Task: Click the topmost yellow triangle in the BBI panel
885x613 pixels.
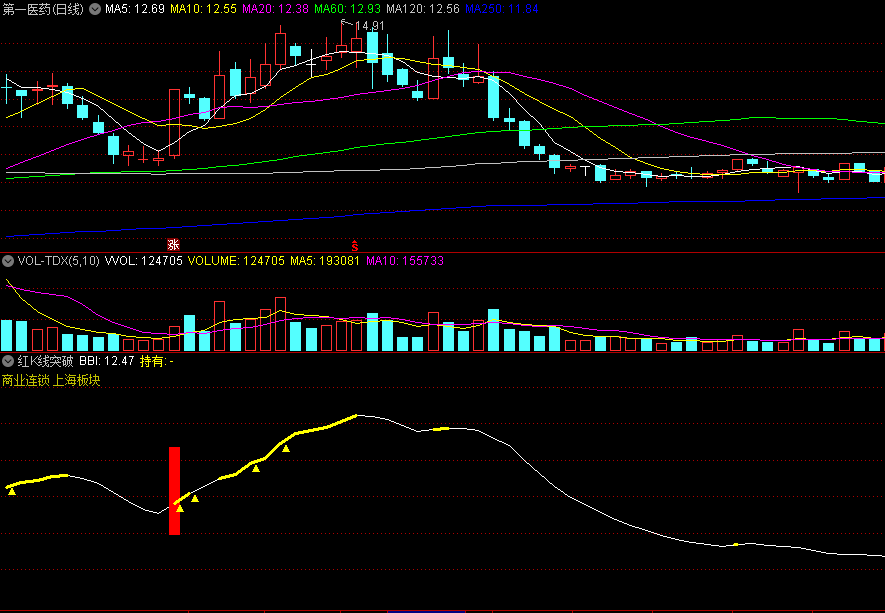Action: (286, 449)
